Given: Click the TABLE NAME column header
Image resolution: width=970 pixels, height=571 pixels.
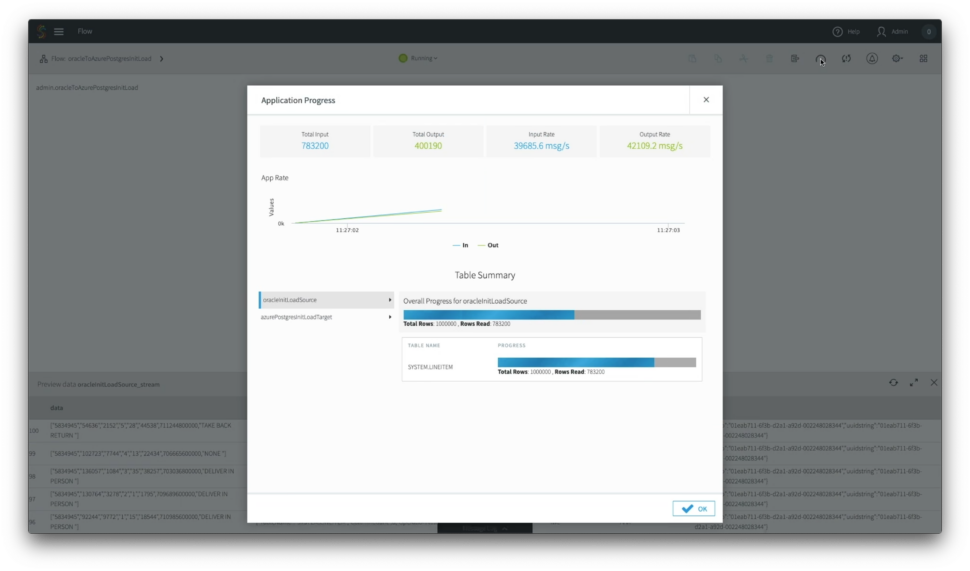Looking at the screenshot, I should tap(424, 346).
